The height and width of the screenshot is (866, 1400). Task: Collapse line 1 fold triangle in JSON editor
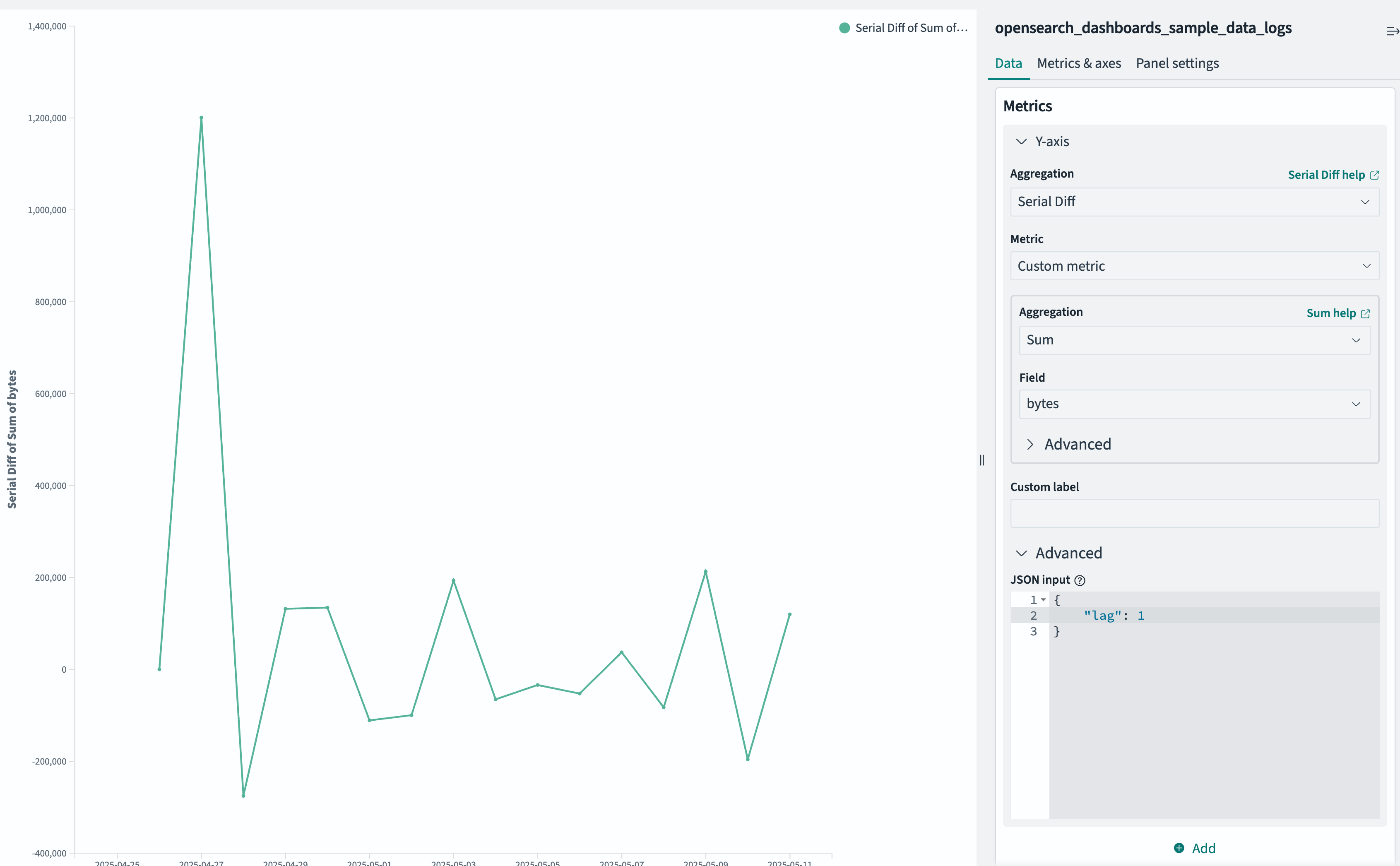tap(1043, 600)
